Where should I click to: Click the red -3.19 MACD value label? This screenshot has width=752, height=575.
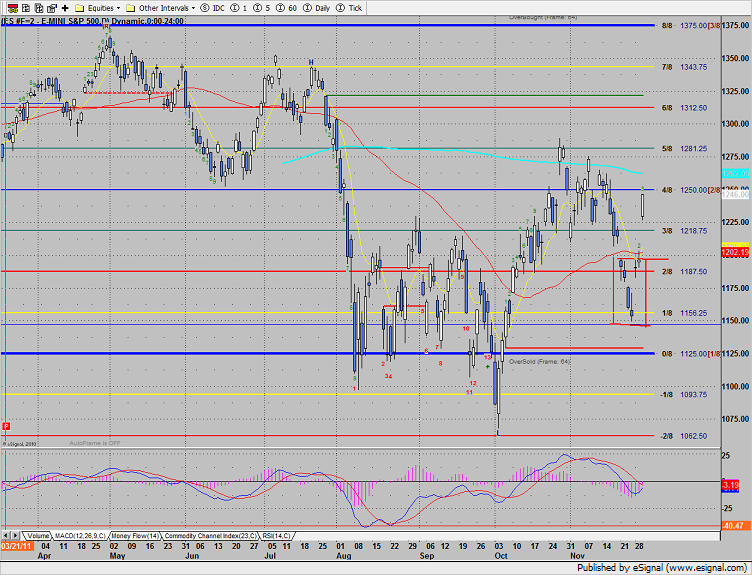(730, 485)
